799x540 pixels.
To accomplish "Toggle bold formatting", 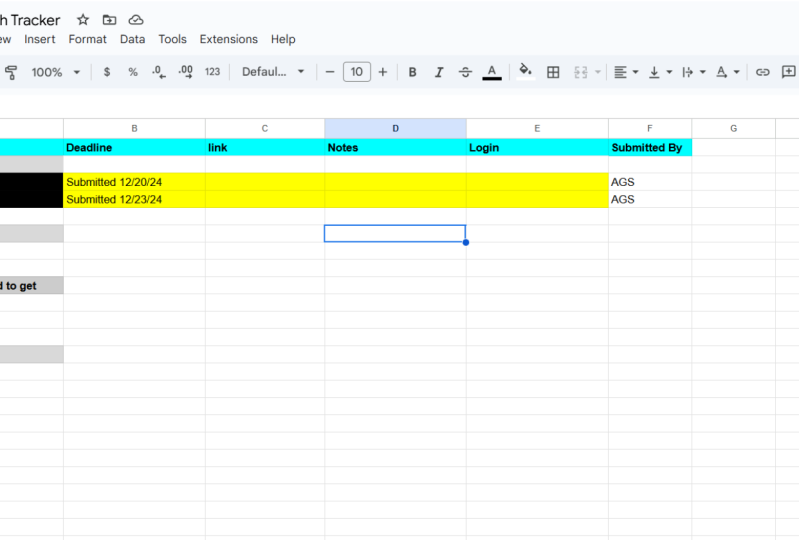I will click(412, 72).
